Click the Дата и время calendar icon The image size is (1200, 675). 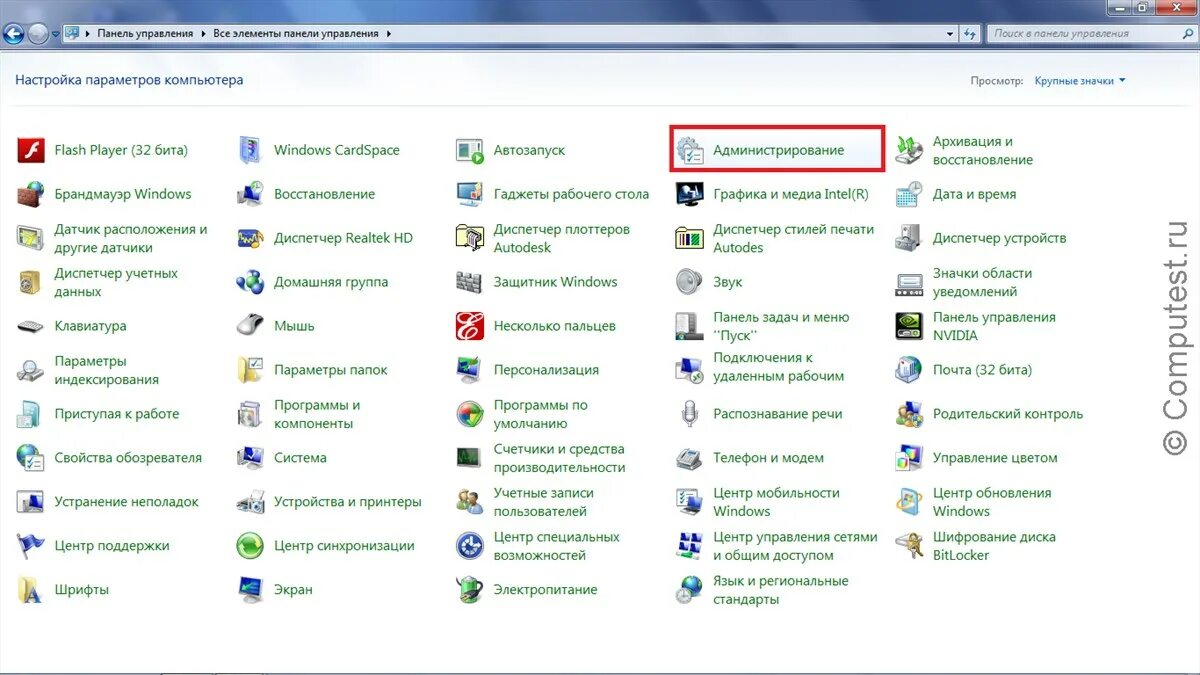(909, 194)
